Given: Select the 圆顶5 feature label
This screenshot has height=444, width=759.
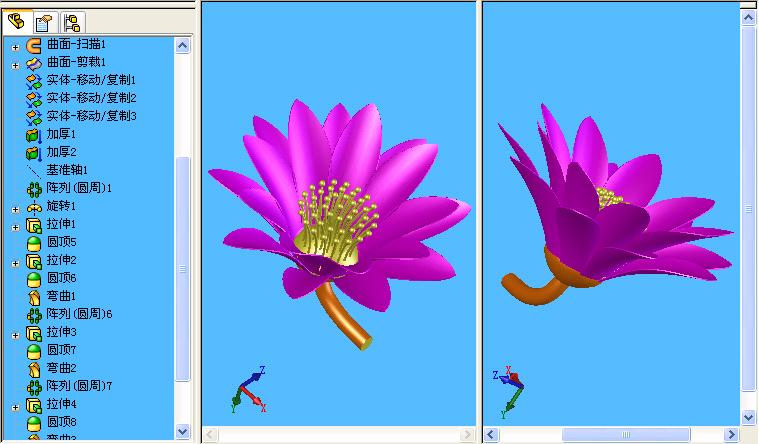Looking at the screenshot, I should tap(61, 242).
